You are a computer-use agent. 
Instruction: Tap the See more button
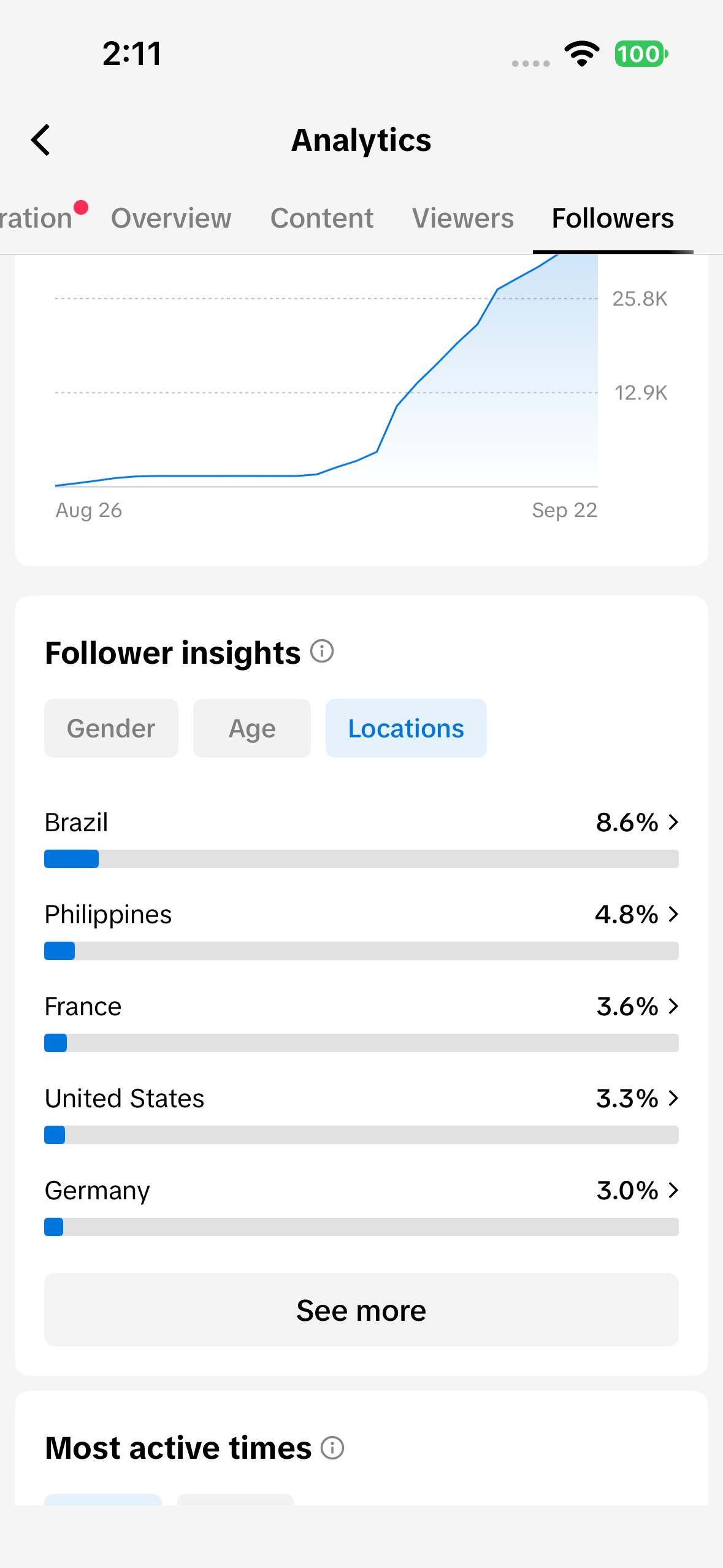point(361,1310)
